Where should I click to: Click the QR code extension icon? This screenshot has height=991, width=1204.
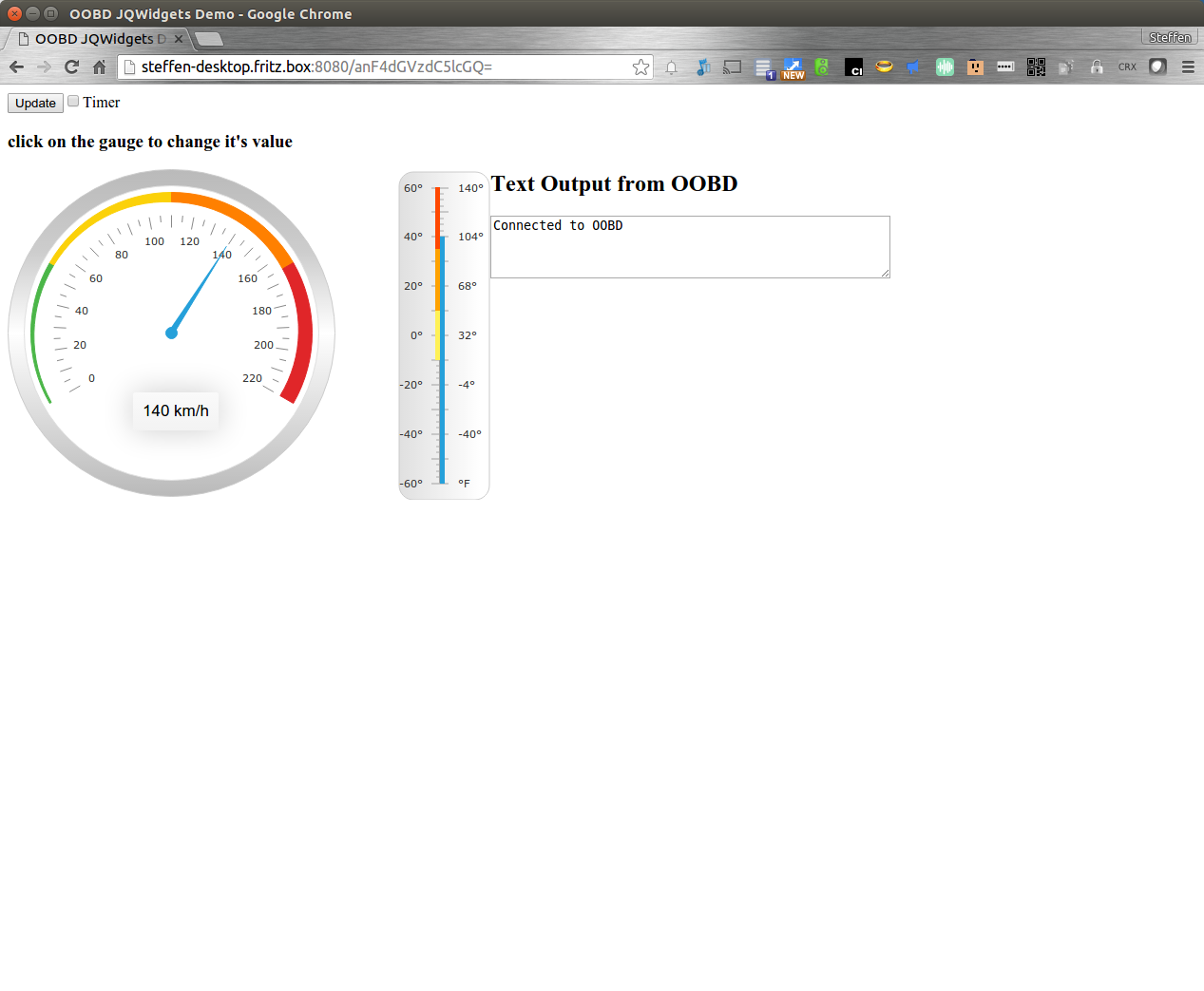point(1036,67)
